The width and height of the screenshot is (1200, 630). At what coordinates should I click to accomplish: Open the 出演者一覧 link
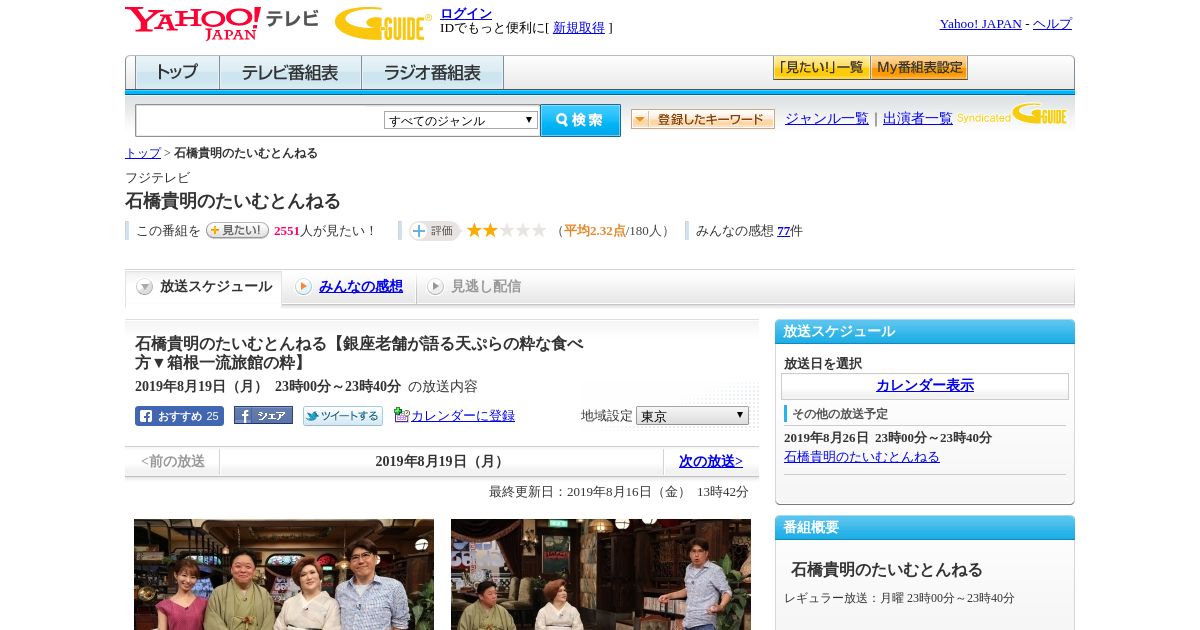(918, 119)
